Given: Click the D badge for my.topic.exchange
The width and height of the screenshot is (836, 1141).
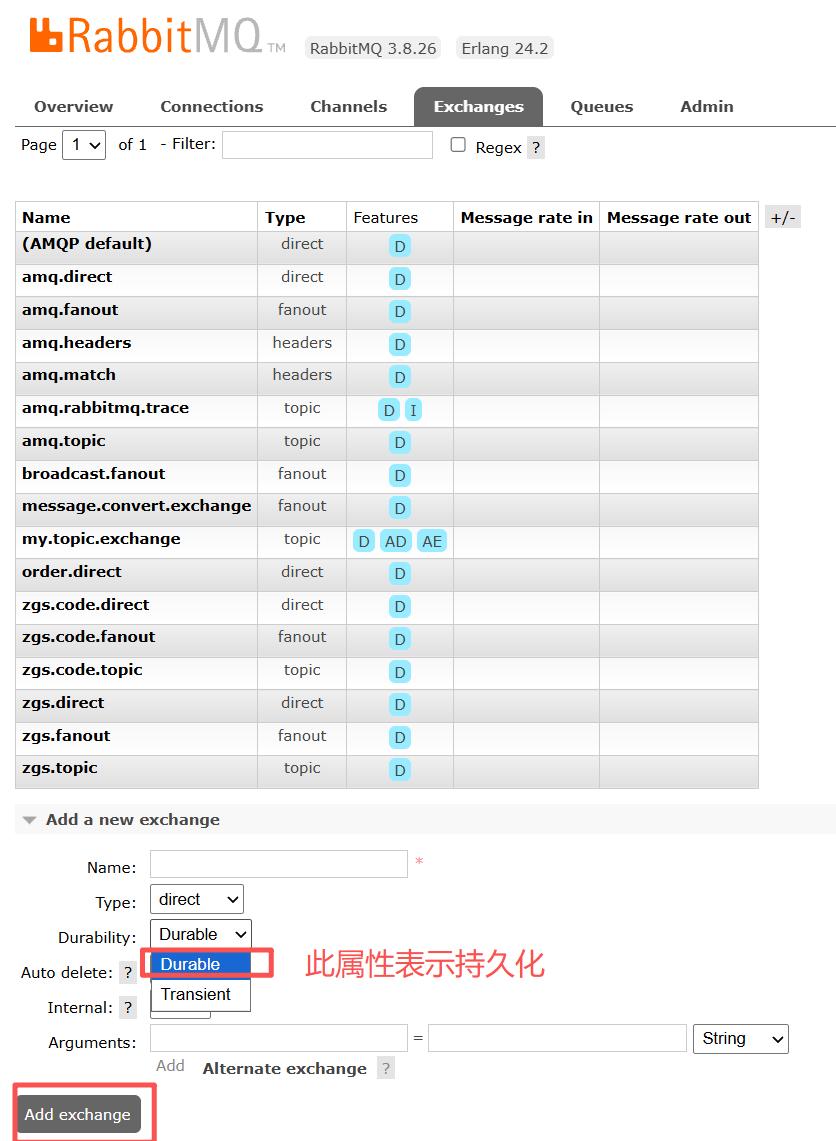Looking at the screenshot, I should 364,541.
